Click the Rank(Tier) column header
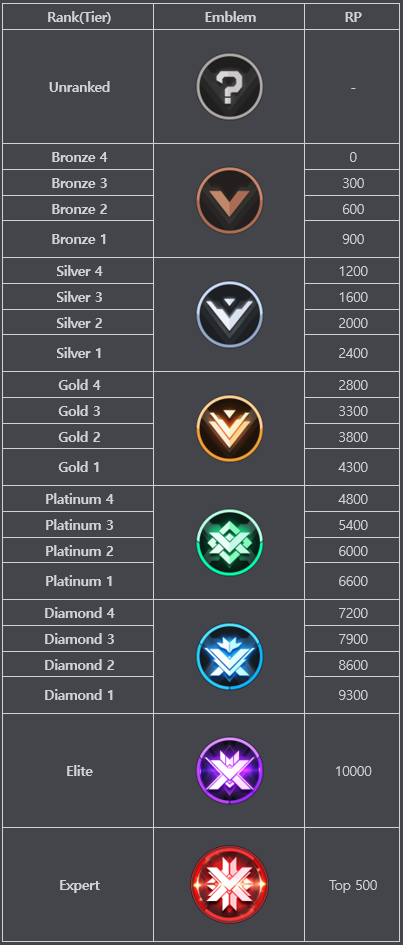 click(x=79, y=17)
